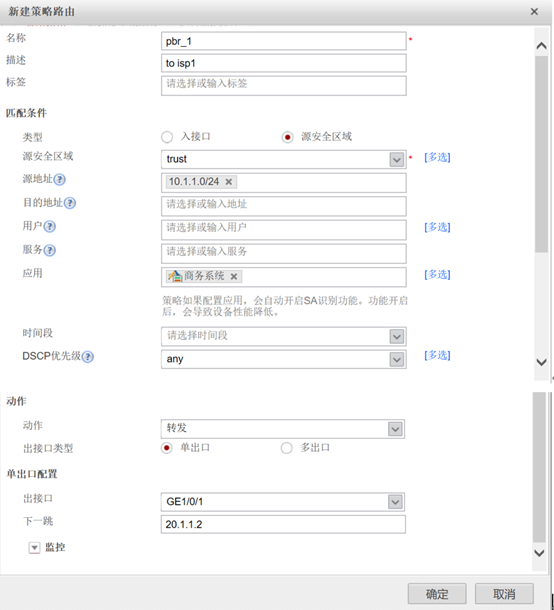Click the 目的地址 input field
The image size is (554, 610).
(284, 206)
